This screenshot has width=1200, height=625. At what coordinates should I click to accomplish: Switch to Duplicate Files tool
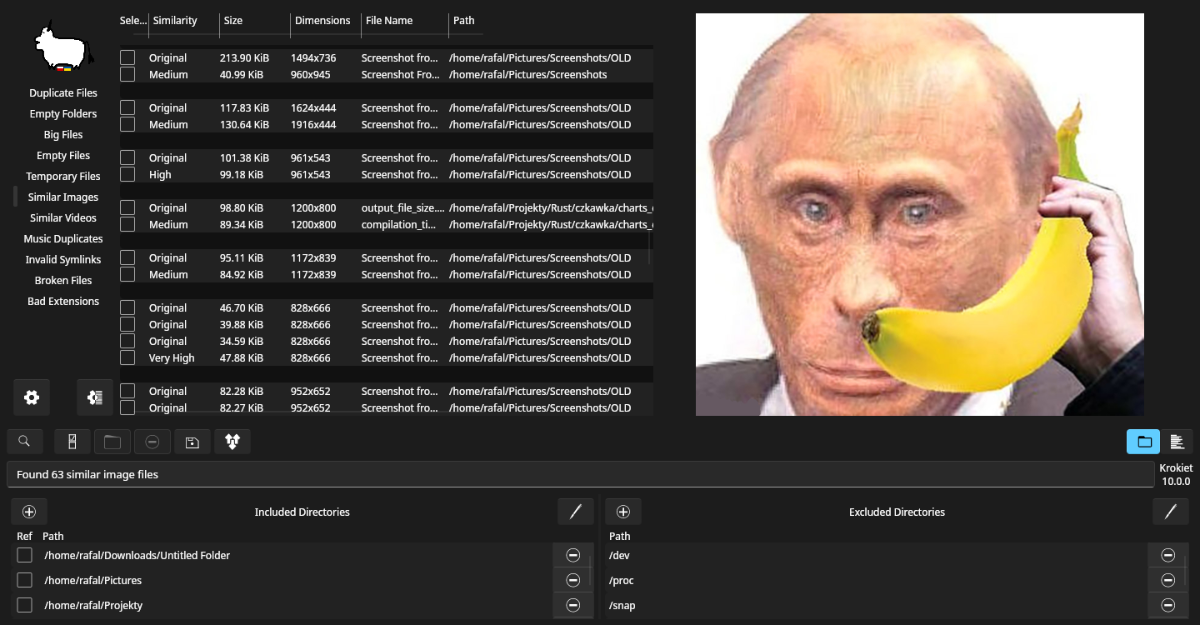(63, 93)
